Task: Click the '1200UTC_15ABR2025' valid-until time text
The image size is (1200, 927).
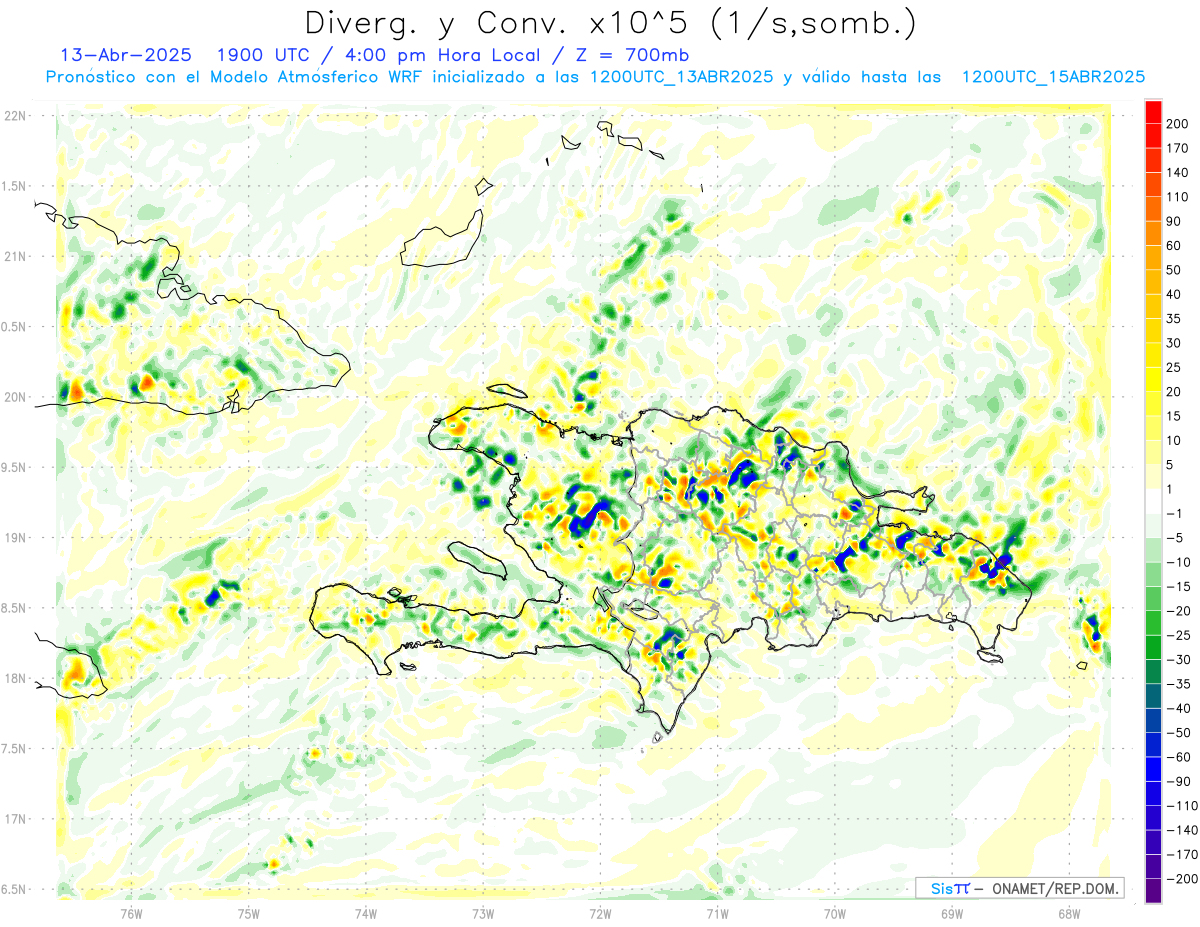Action: (1053, 77)
